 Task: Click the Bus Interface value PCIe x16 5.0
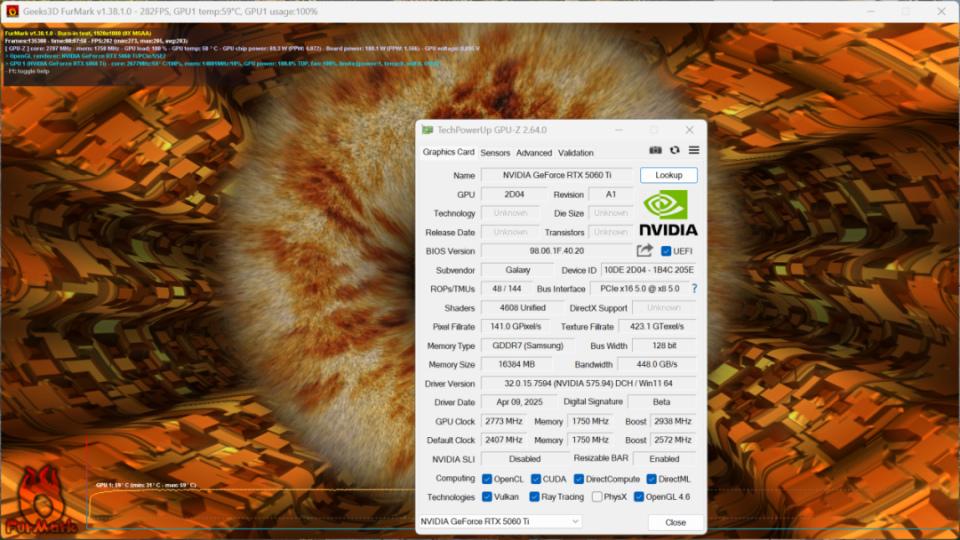[639, 289]
